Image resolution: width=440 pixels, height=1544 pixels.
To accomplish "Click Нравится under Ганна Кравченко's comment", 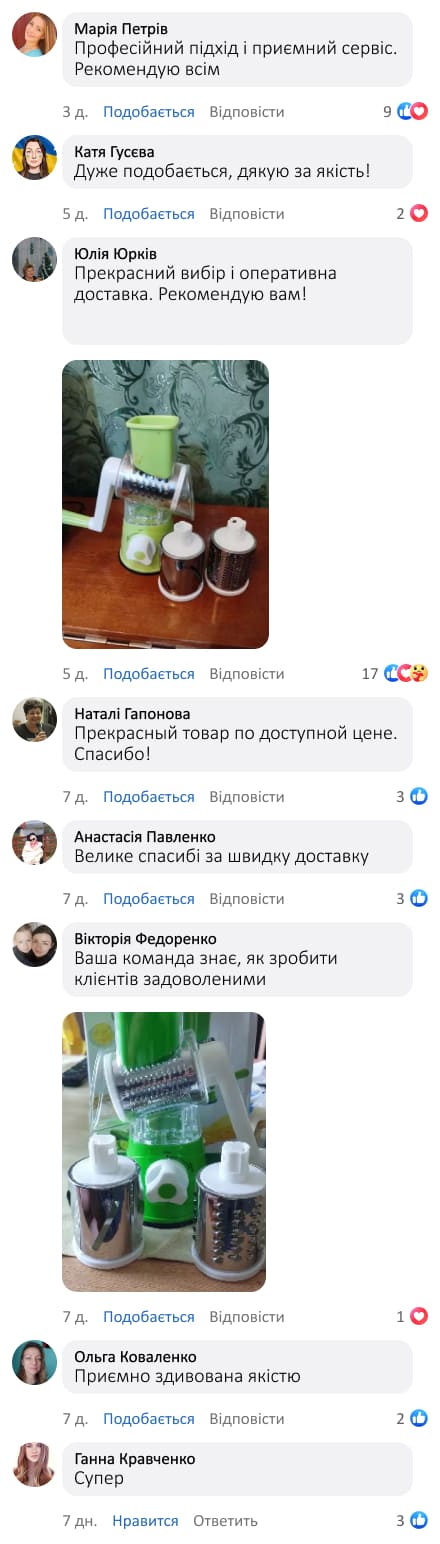I will point(145,1521).
